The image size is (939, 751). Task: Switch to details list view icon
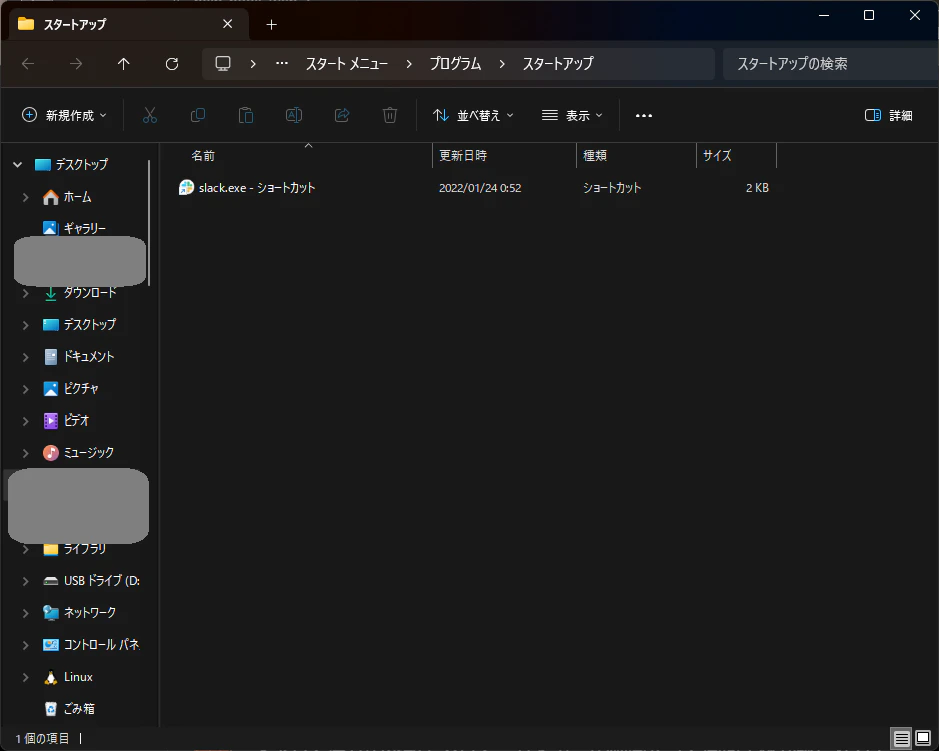click(x=902, y=739)
